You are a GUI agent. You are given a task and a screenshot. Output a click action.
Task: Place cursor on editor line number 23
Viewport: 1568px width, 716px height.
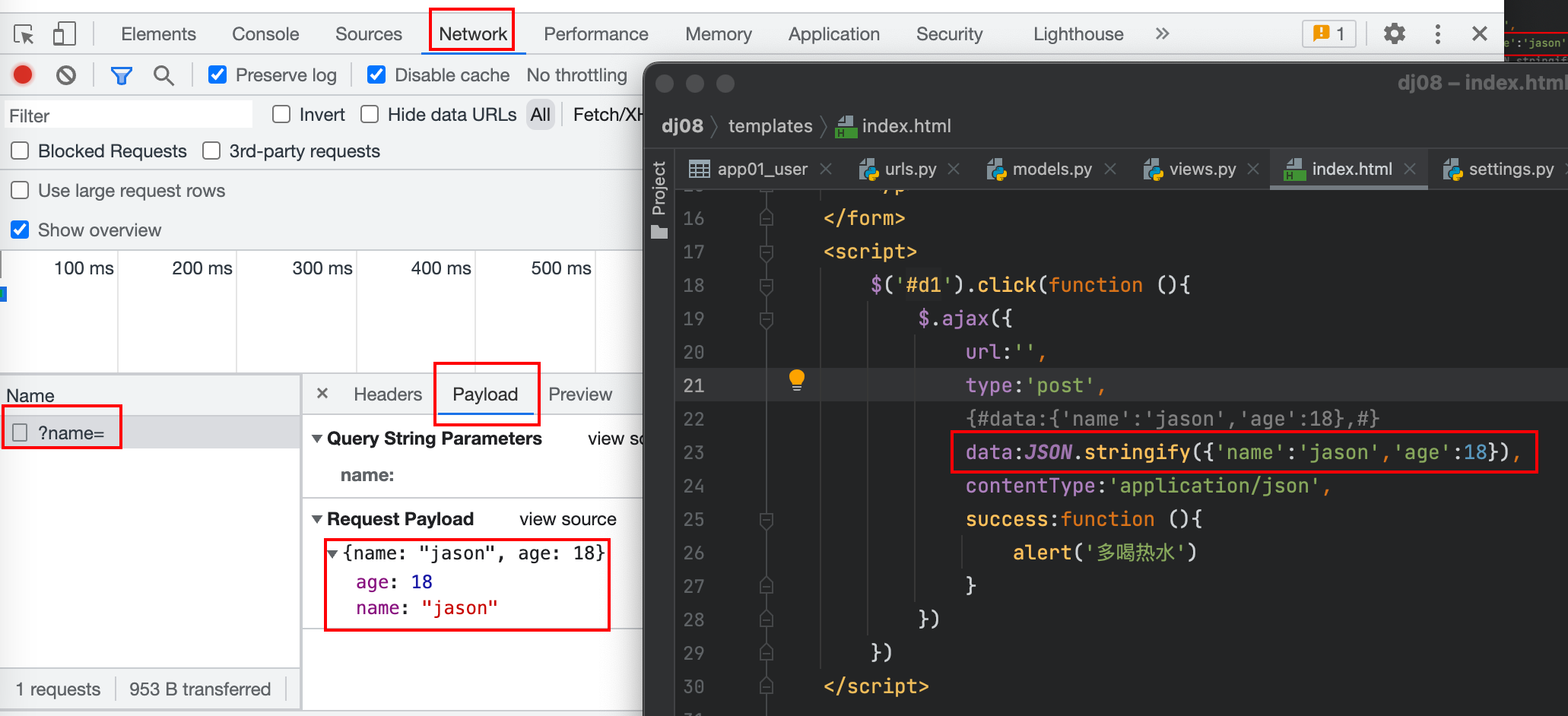(694, 453)
